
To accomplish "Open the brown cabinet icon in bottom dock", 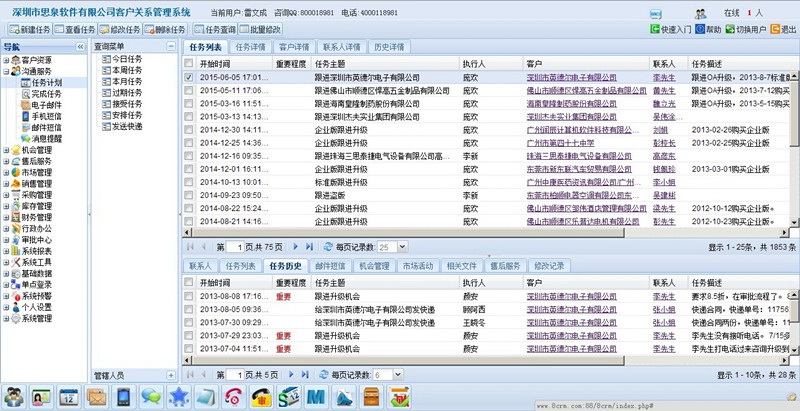I will coord(371,397).
